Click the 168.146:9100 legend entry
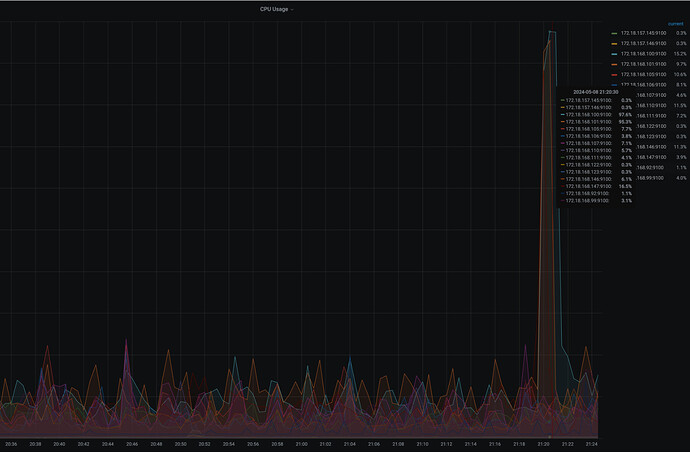This screenshot has height=452, width=690. [x=651, y=147]
